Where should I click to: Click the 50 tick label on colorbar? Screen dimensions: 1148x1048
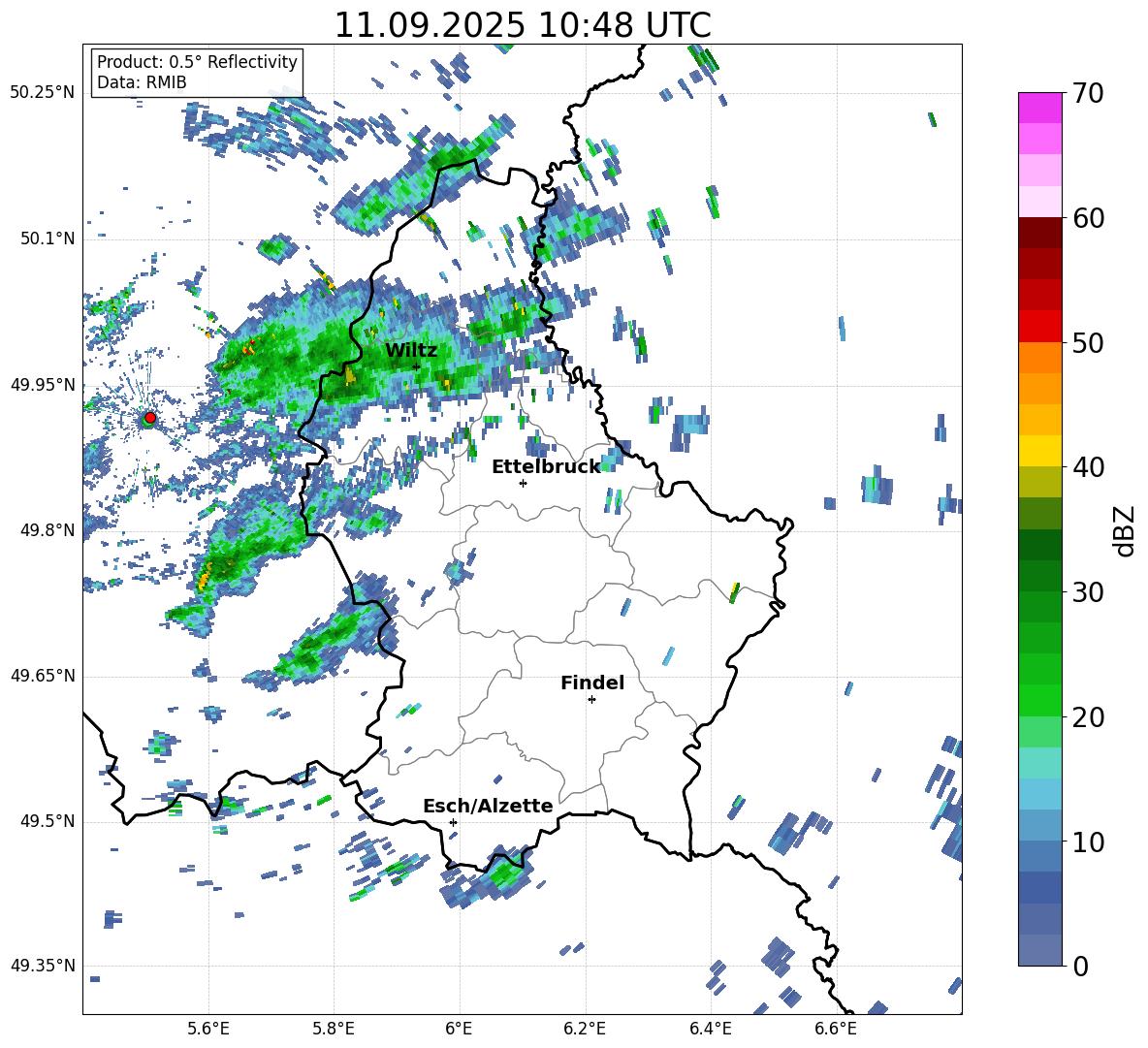pos(1088,342)
